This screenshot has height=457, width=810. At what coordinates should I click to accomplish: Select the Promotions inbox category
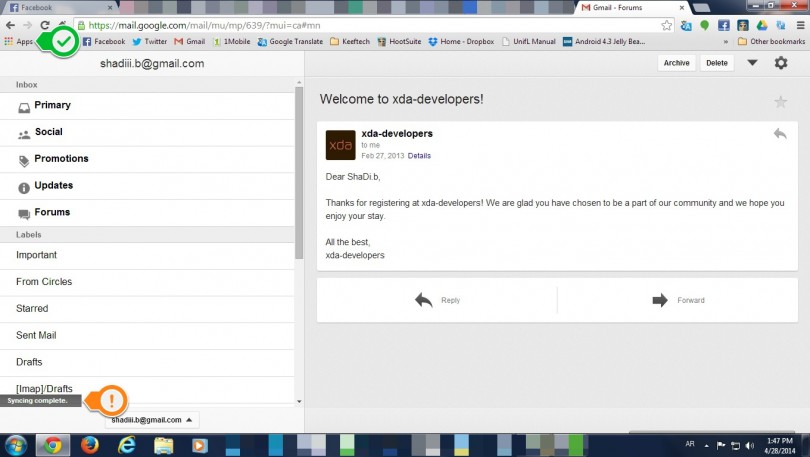[61, 159]
